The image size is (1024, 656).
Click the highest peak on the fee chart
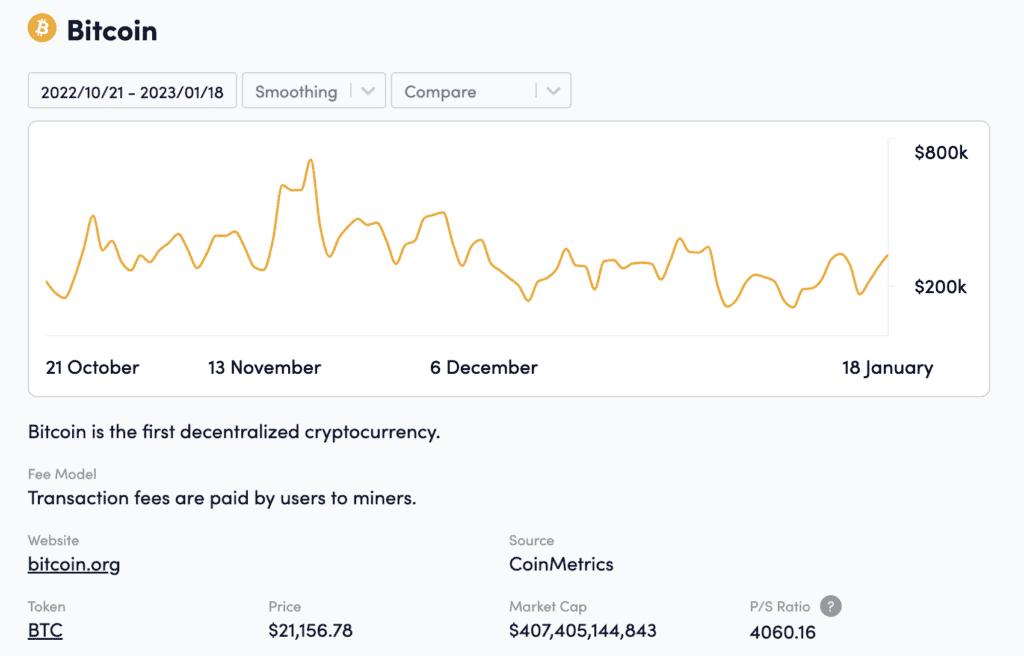pos(310,161)
